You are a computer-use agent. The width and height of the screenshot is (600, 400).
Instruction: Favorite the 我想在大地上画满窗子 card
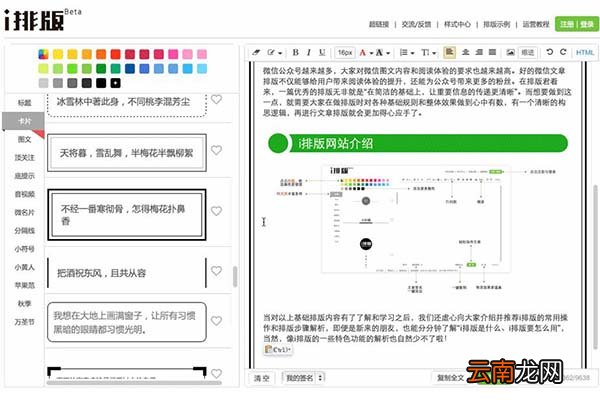pyautogui.click(x=217, y=321)
